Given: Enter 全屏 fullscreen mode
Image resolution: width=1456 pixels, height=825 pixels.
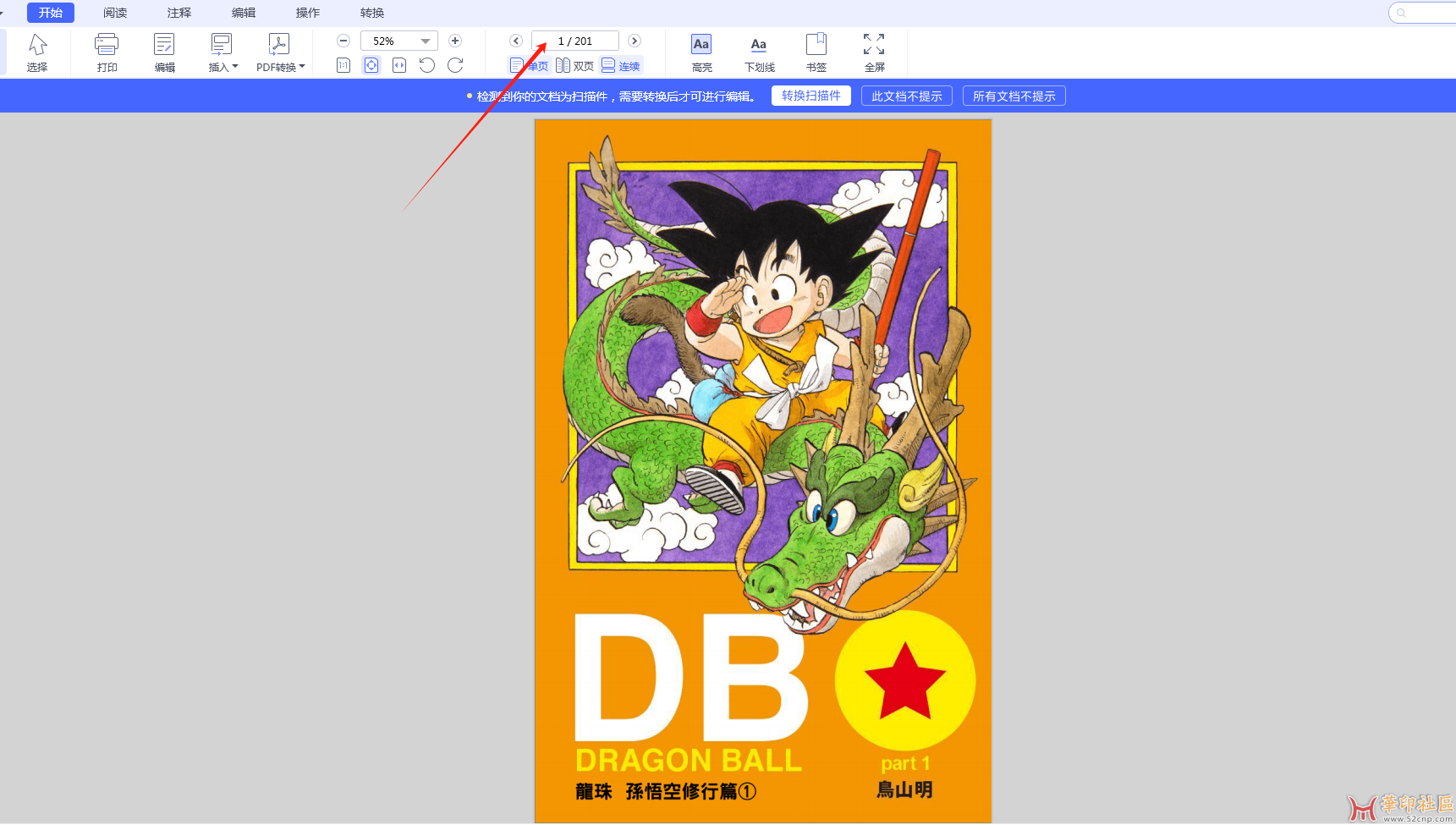Looking at the screenshot, I should coord(874,52).
